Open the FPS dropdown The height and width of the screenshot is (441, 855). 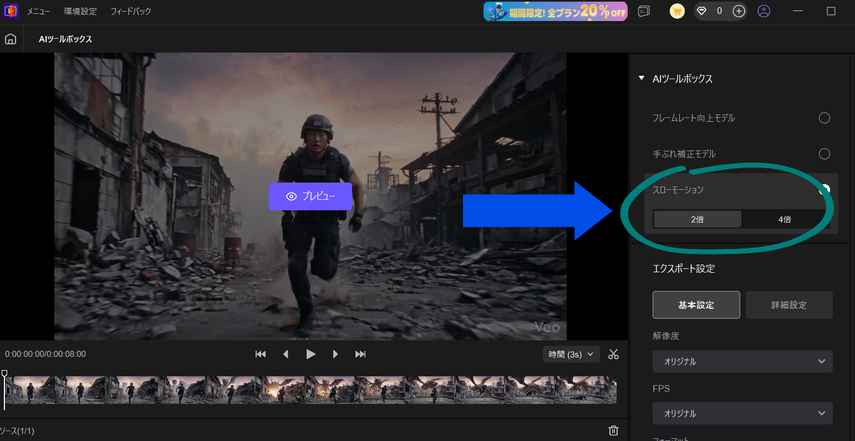pos(742,414)
